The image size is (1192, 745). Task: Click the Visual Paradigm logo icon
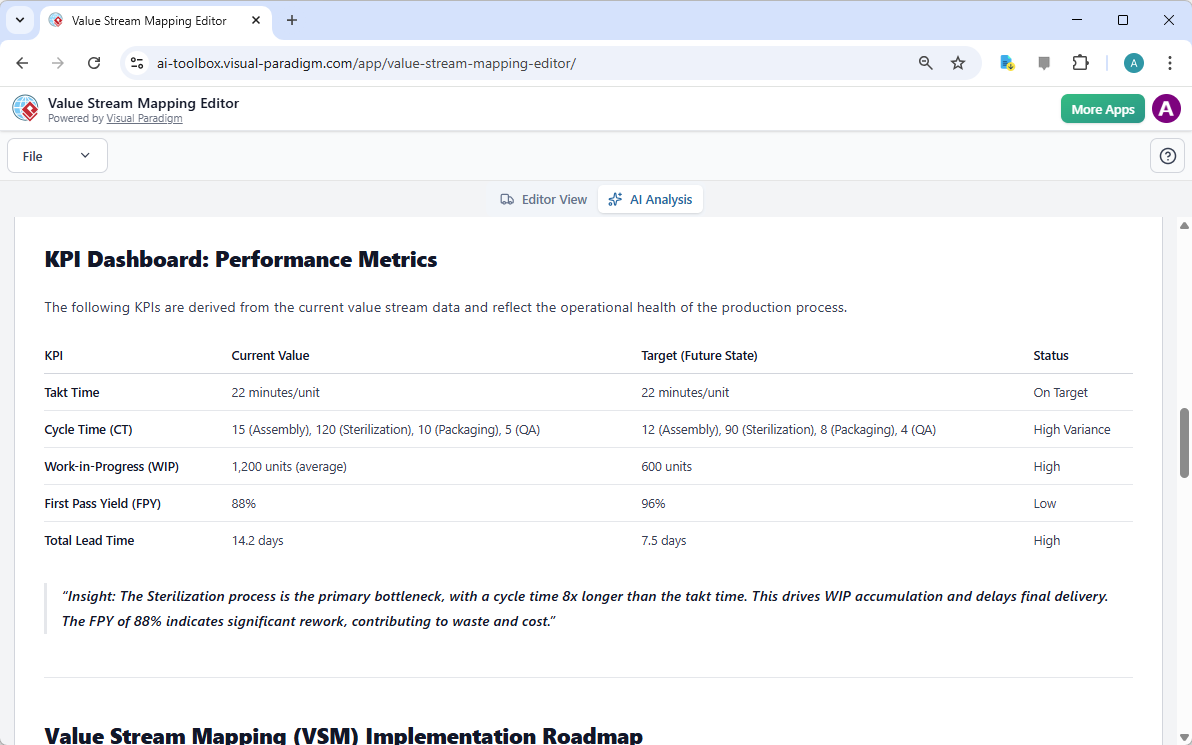point(25,109)
